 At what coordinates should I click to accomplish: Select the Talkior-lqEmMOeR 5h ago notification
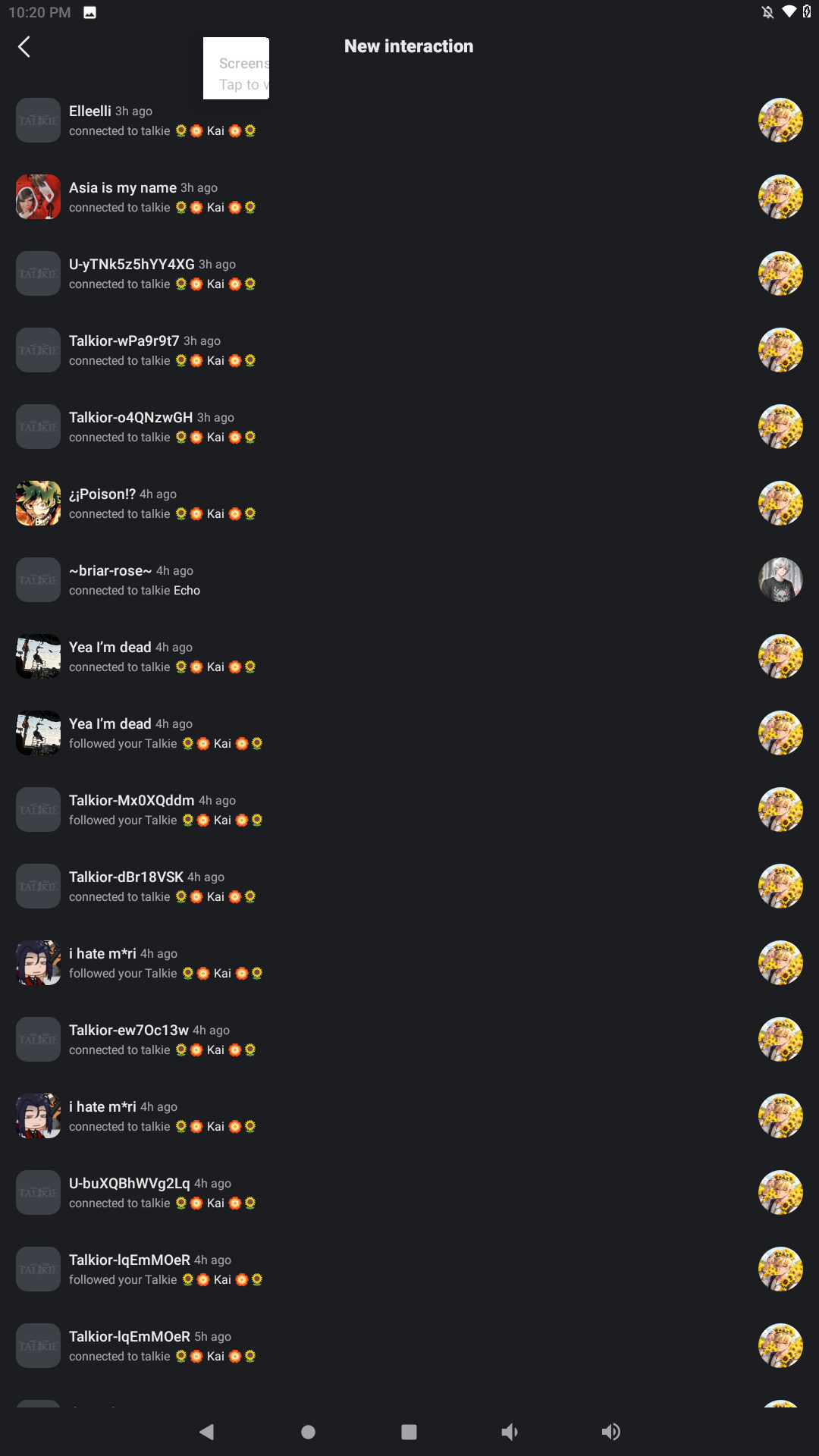click(x=409, y=1346)
